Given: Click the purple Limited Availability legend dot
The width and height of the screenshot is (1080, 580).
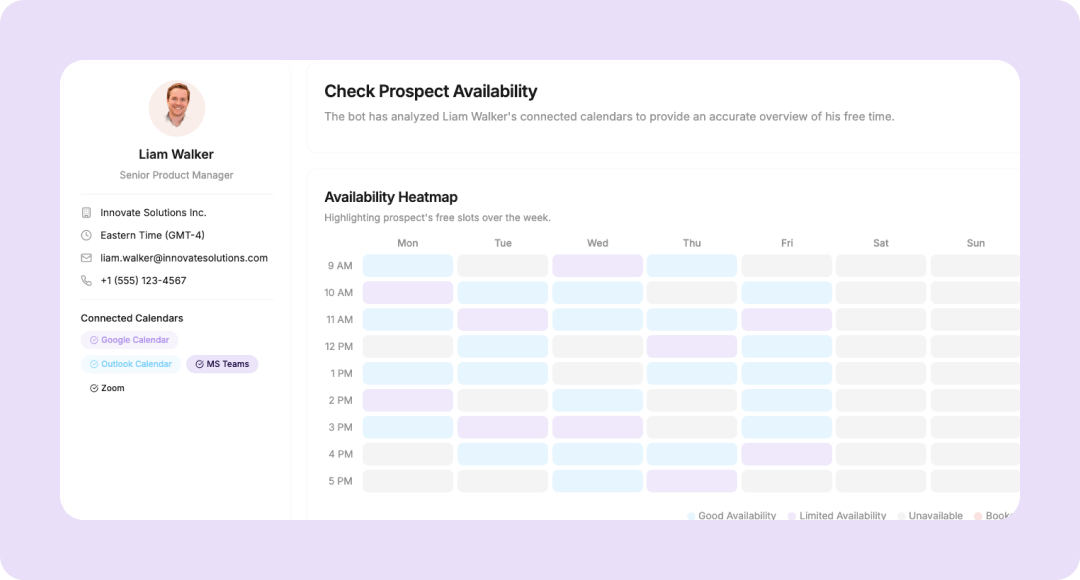Looking at the screenshot, I should 792,516.
